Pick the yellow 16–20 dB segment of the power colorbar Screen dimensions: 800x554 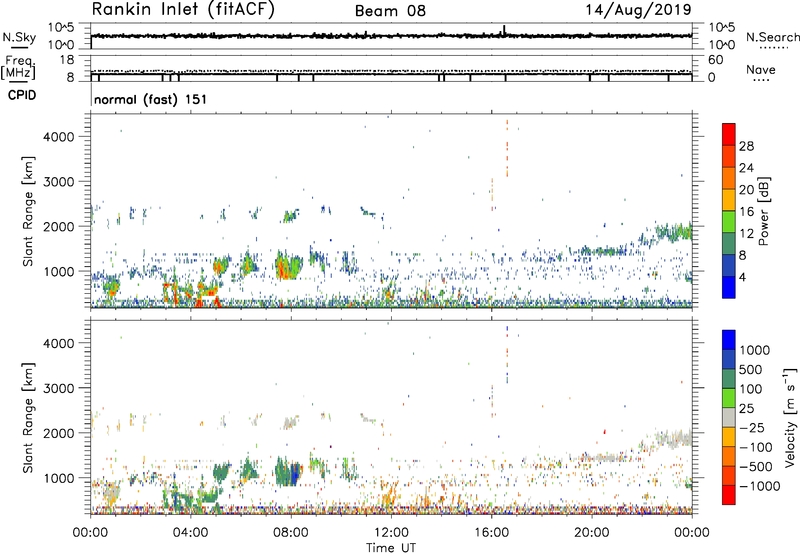click(x=729, y=200)
